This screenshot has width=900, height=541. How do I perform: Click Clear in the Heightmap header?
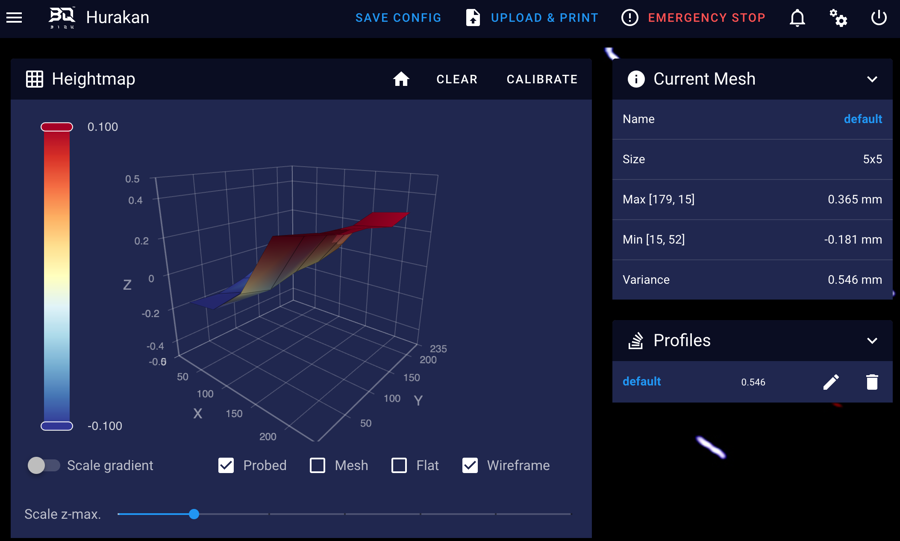[x=457, y=79]
